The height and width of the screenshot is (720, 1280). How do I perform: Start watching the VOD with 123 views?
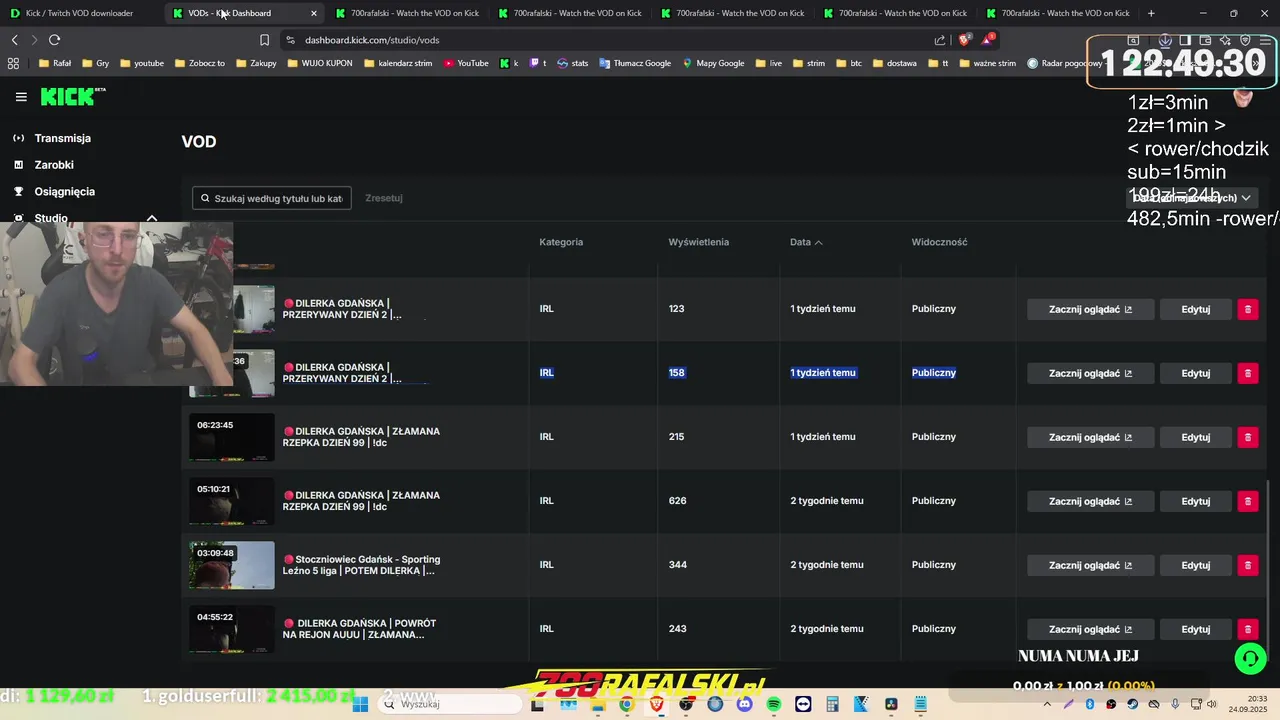(1090, 309)
